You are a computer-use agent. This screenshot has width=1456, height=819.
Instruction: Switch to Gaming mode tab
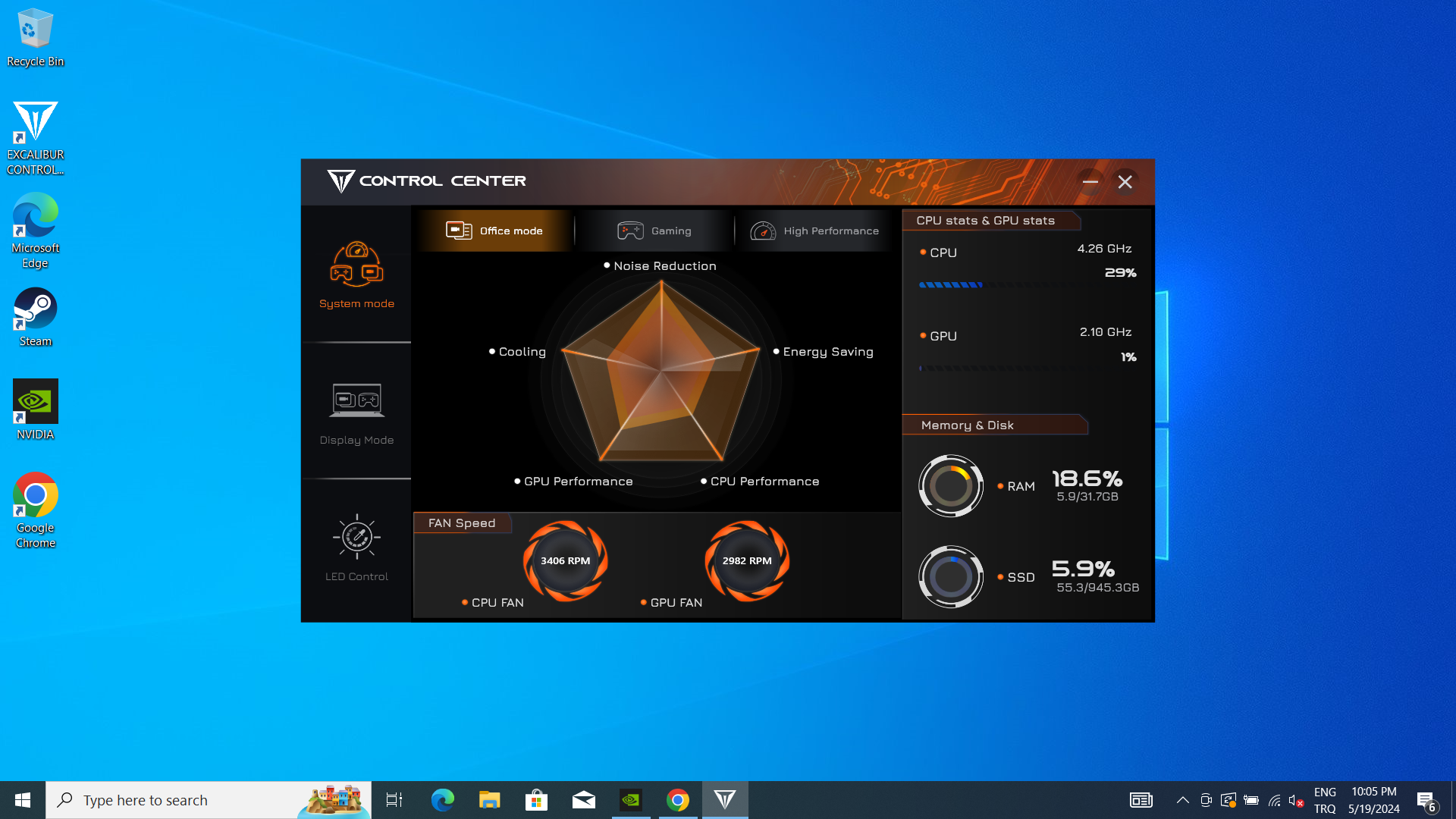[654, 231]
